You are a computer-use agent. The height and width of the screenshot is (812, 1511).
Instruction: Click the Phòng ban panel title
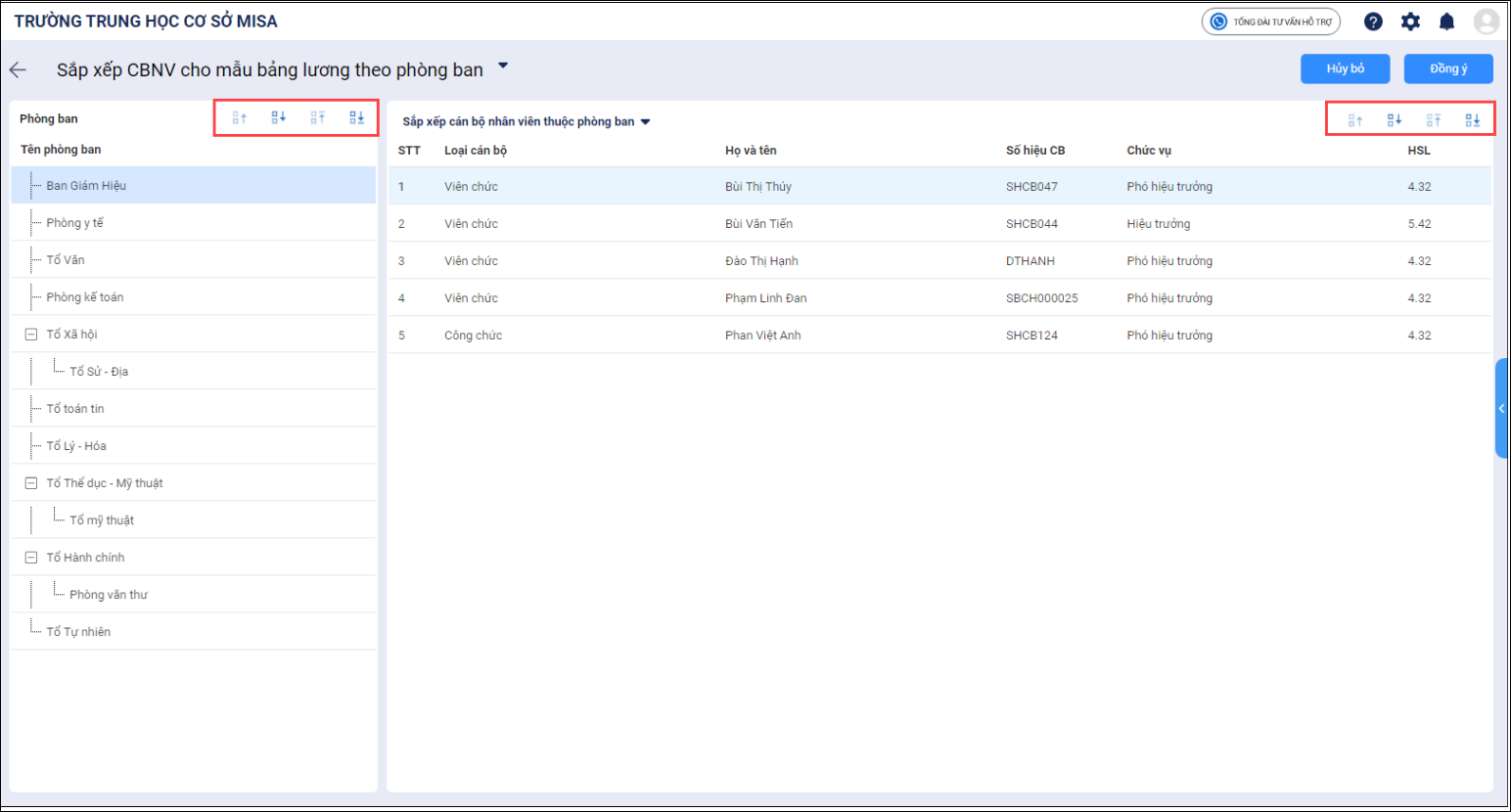(x=49, y=118)
